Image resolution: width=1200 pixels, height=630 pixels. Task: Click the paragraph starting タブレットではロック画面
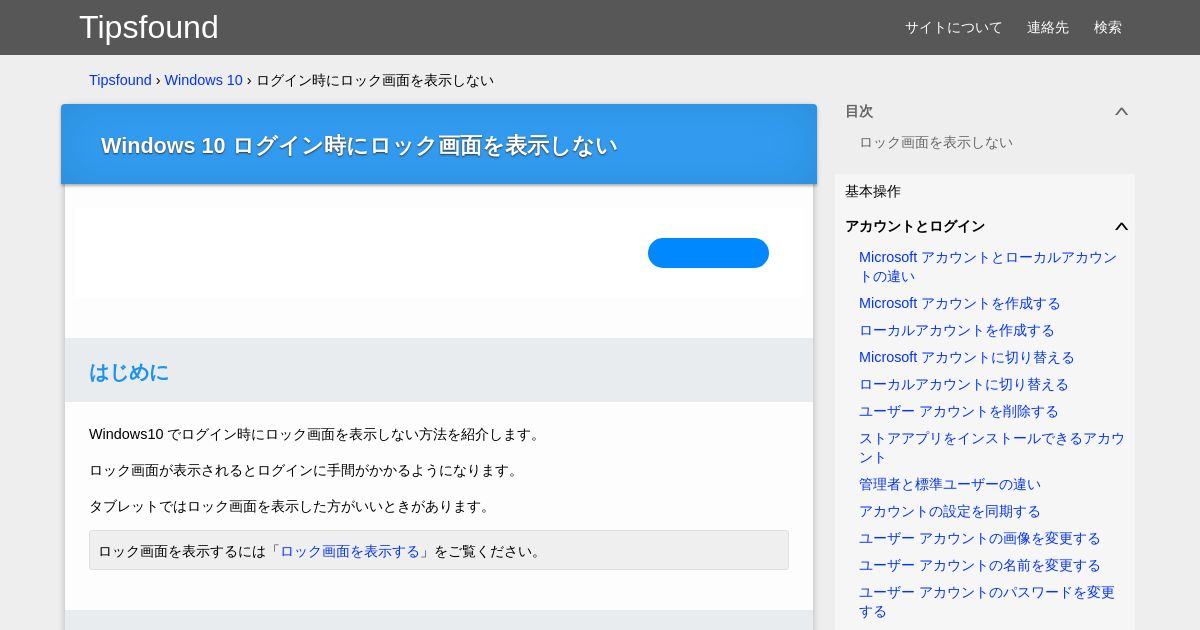tap(291, 506)
